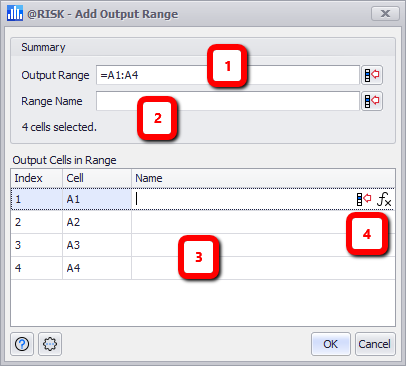Select the Index column header
406x366 pixels.
37,178
